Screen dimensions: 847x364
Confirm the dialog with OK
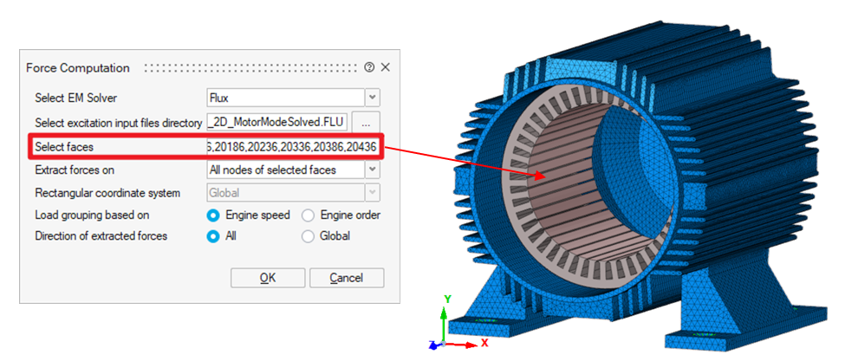click(x=268, y=278)
